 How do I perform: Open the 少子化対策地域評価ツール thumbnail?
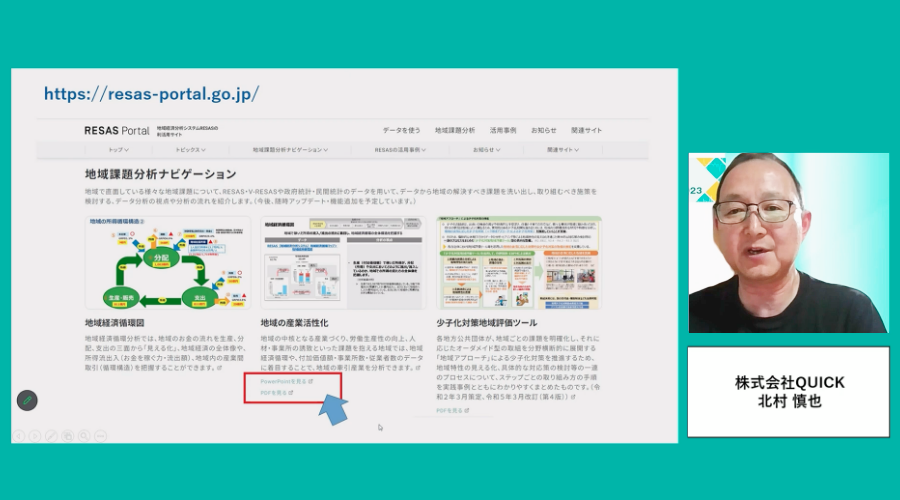(519, 263)
